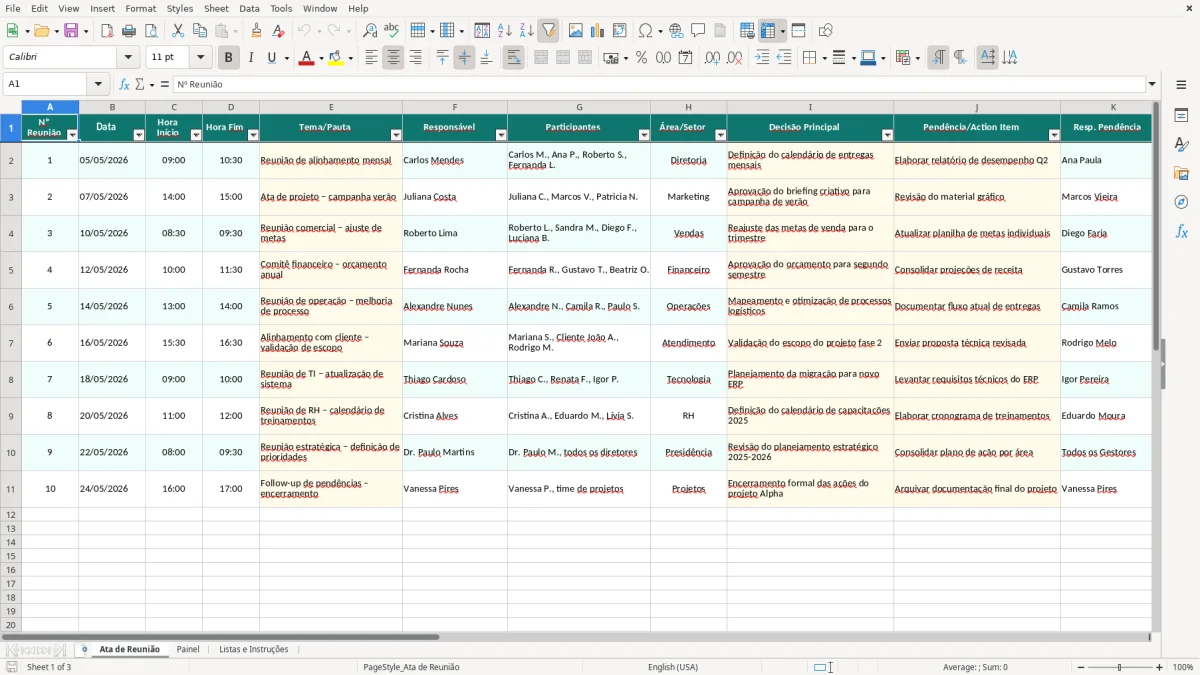The height and width of the screenshot is (675, 1200).
Task: Click Add Decimal Place icon
Action: pos(712,58)
